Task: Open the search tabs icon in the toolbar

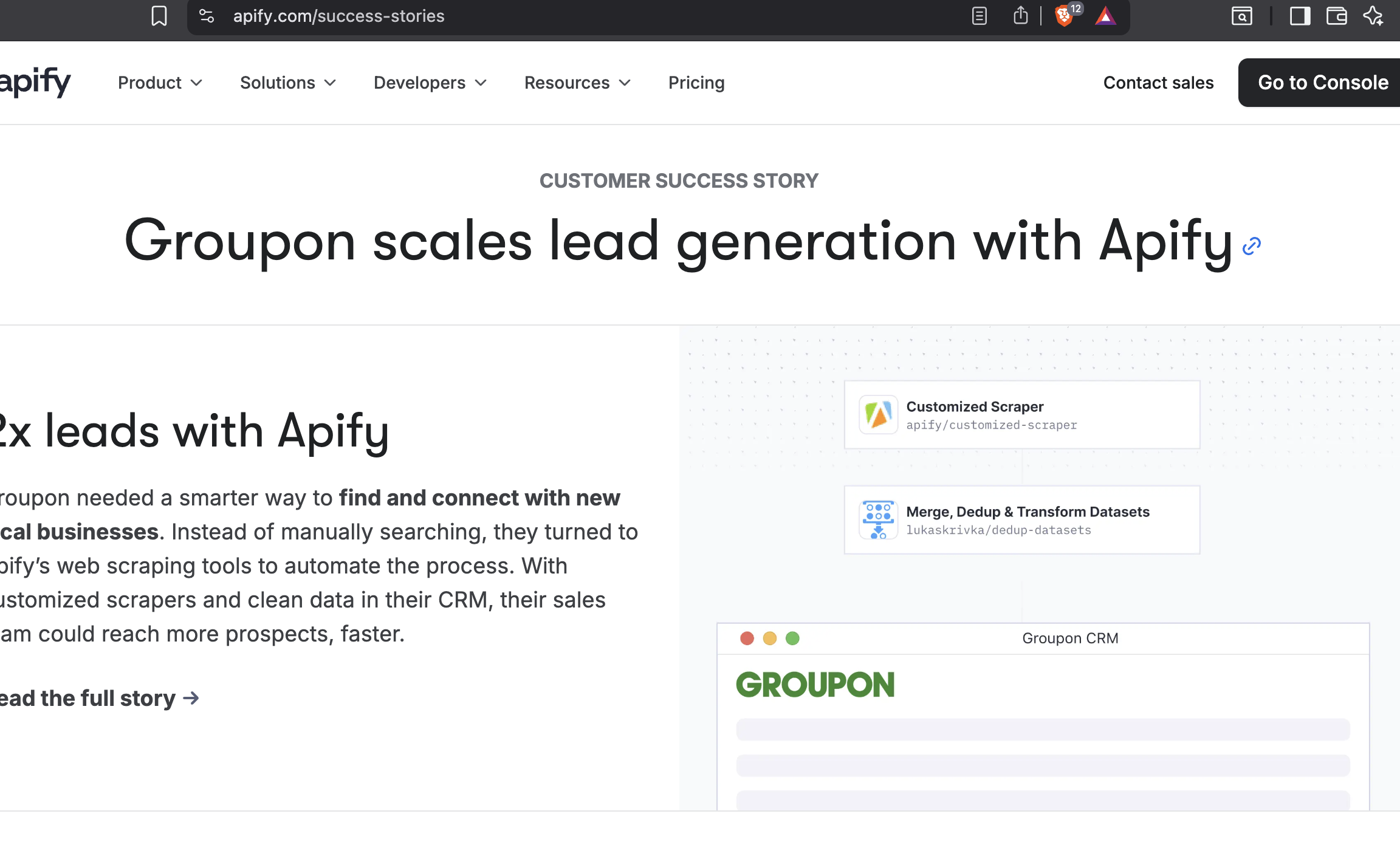Action: coord(1242,16)
